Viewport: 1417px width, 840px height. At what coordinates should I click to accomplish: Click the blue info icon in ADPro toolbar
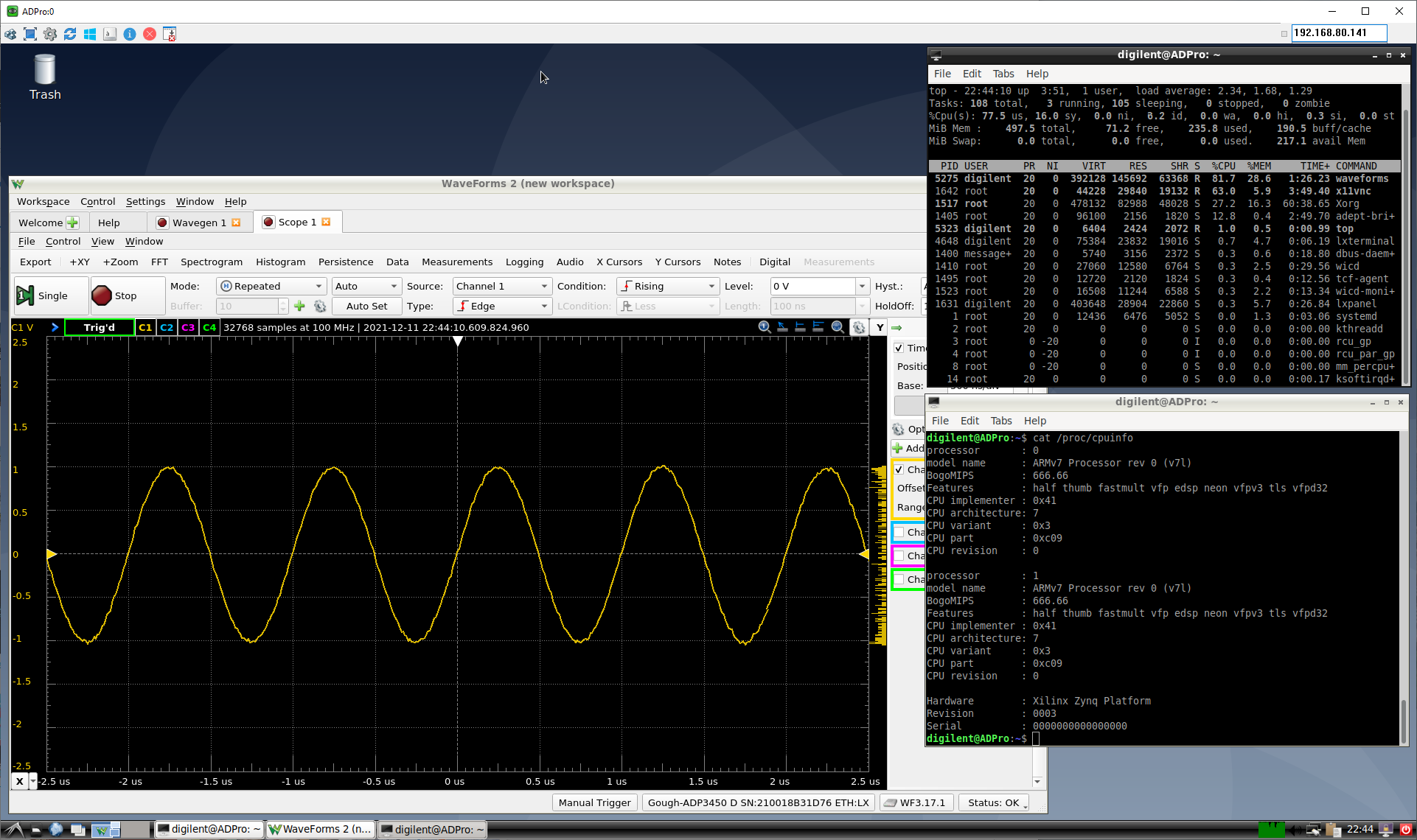(x=130, y=34)
